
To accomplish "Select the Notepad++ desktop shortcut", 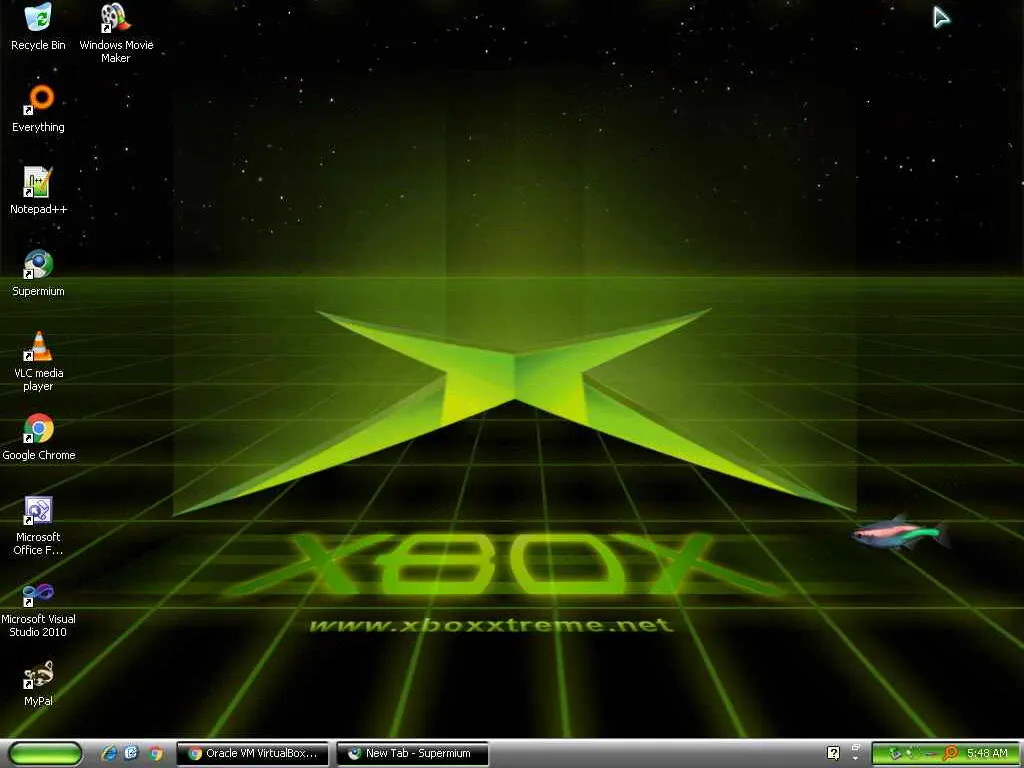I will click(38, 191).
